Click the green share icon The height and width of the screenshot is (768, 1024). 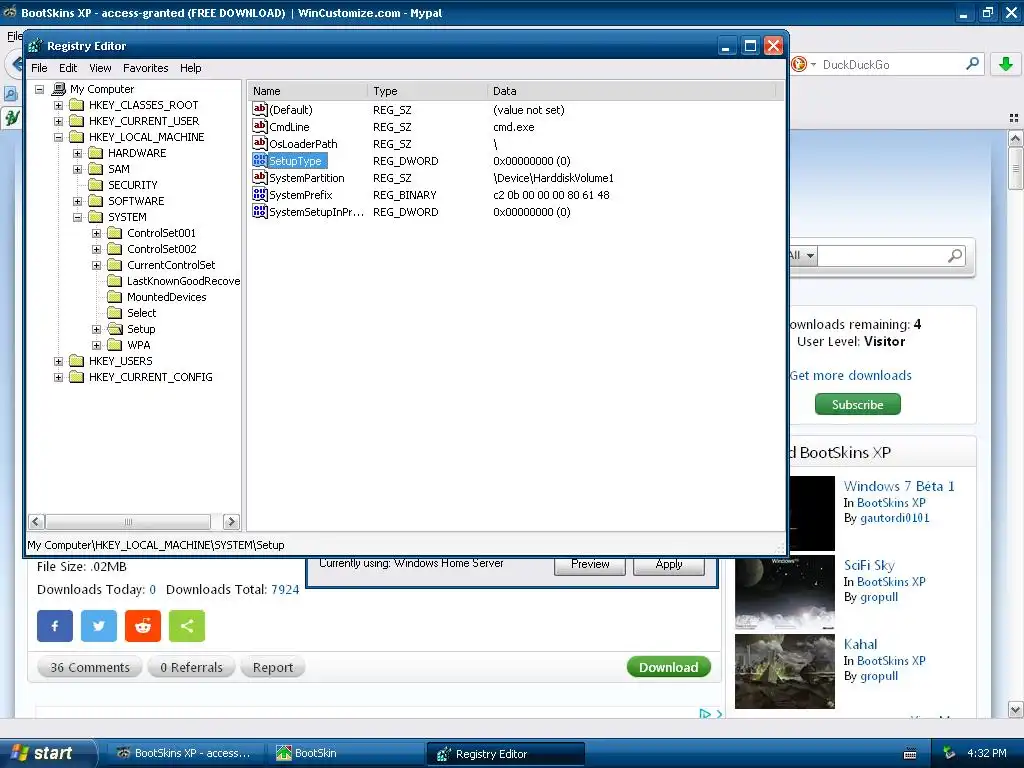click(187, 626)
